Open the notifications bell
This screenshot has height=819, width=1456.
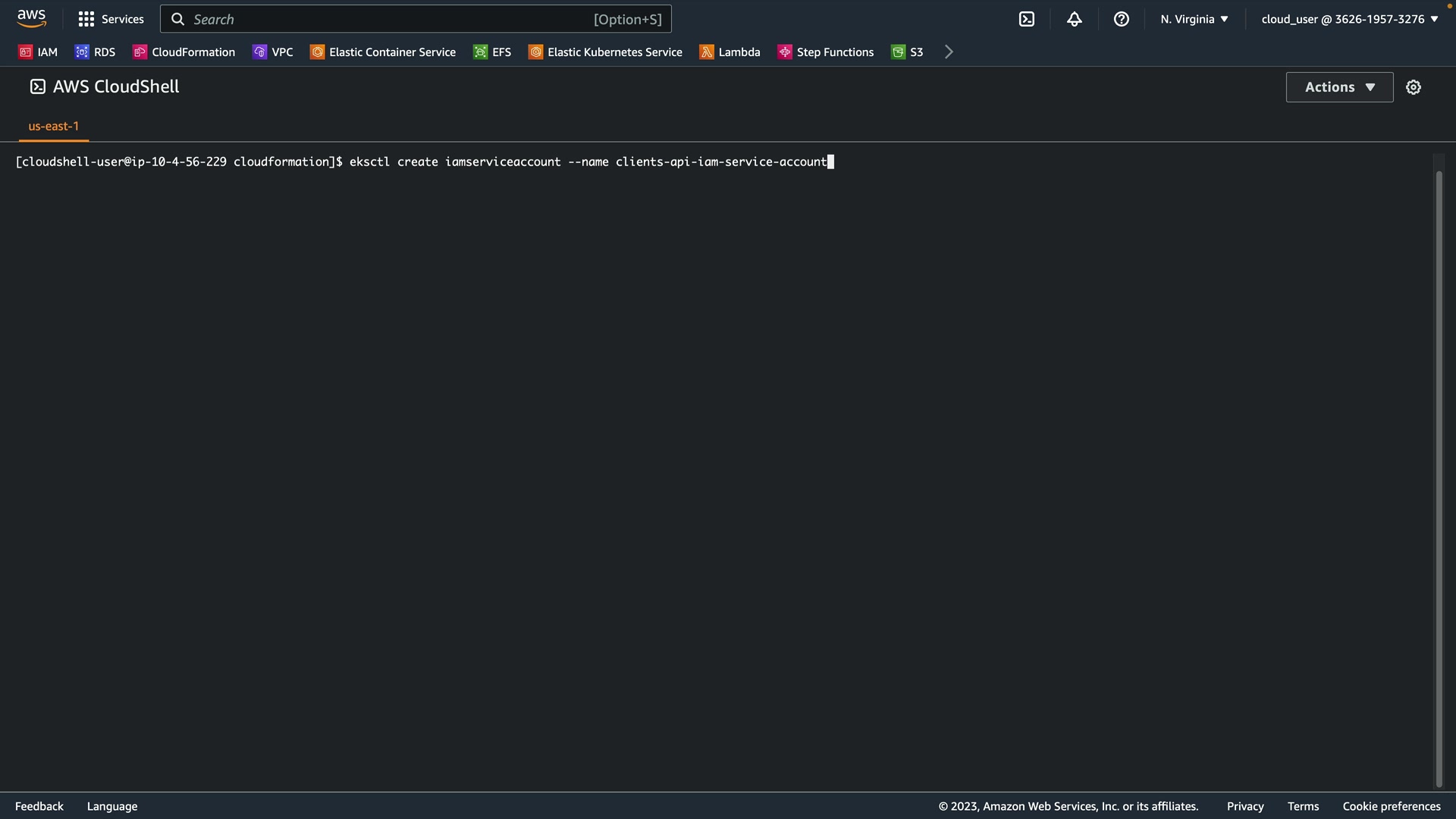[1074, 19]
